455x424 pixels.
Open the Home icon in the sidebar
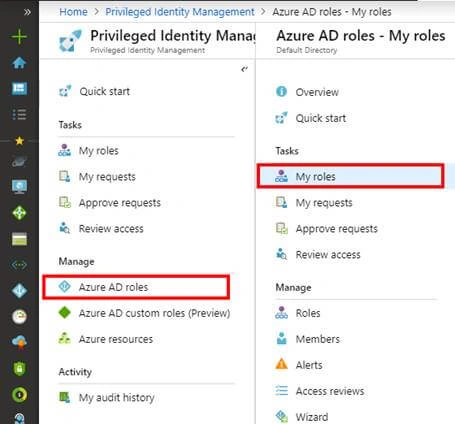pyautogui.click(x=19, y=63)
